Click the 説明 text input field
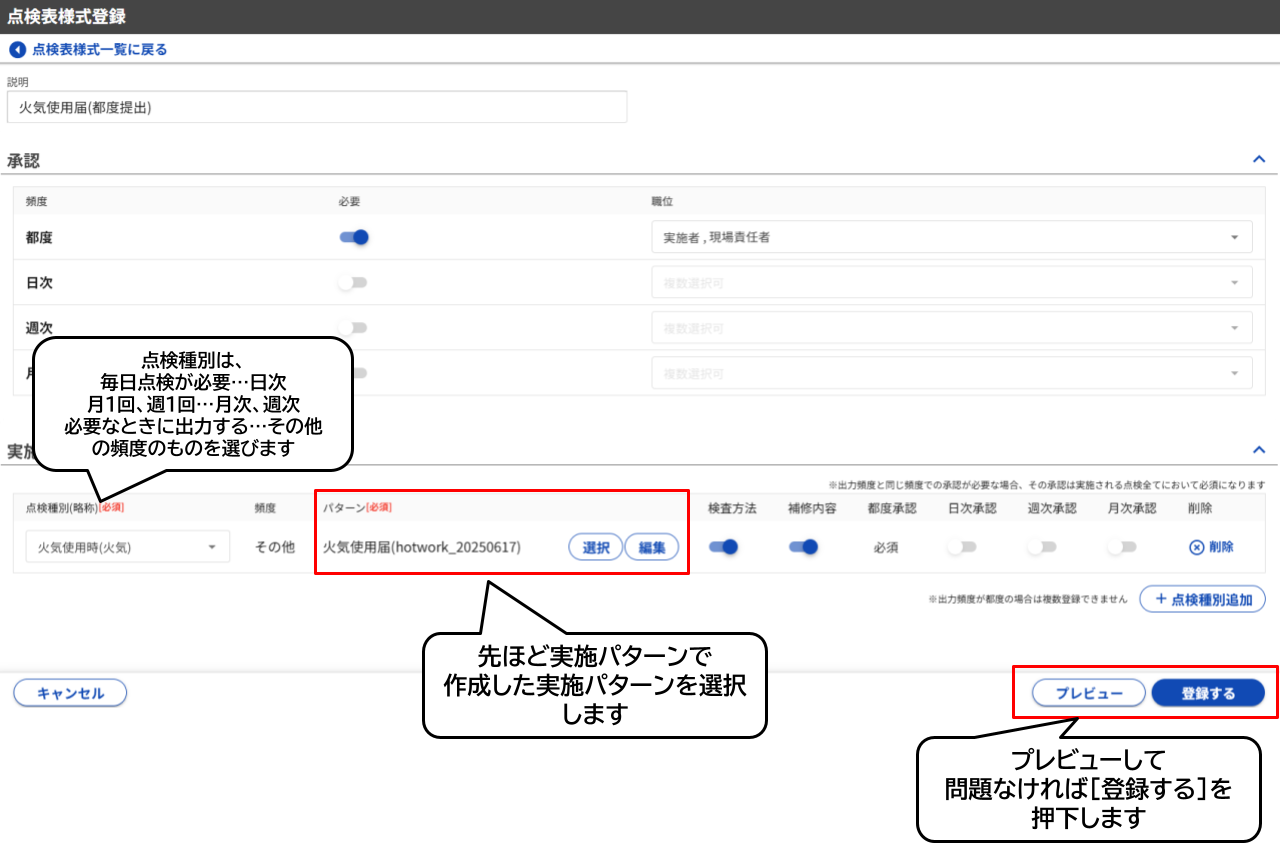The image size is (1280, 851). point(320,107)
